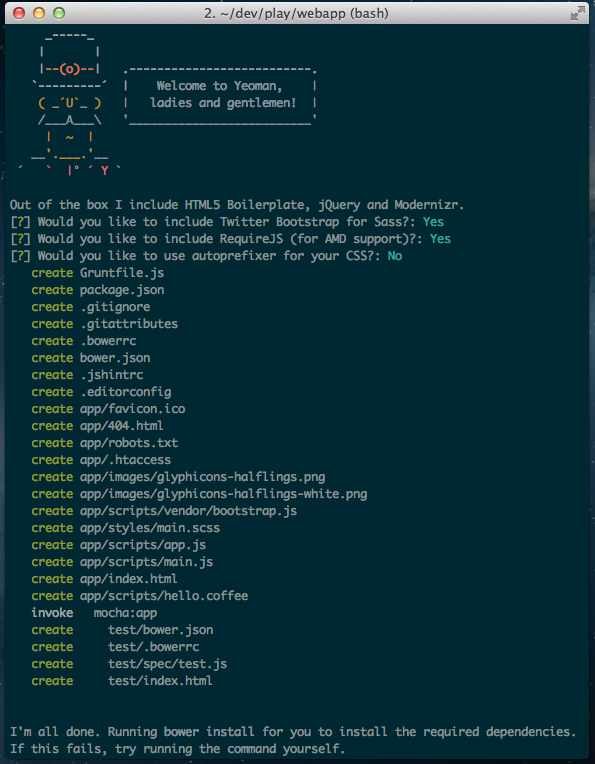Click the 'Welcome to Yeoman' speech box
The image size is (595, 764).
click(220, 94)
